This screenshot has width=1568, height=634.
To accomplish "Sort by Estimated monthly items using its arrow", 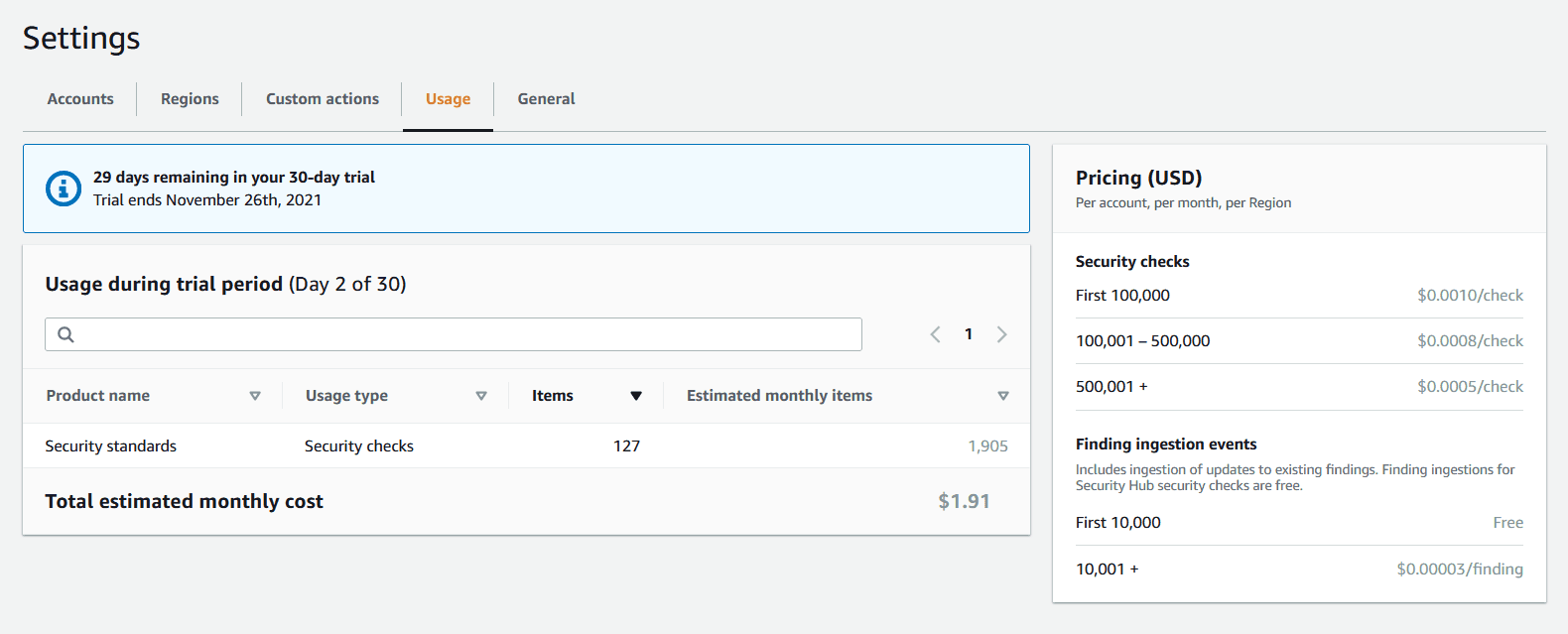I will (1003, 396).
